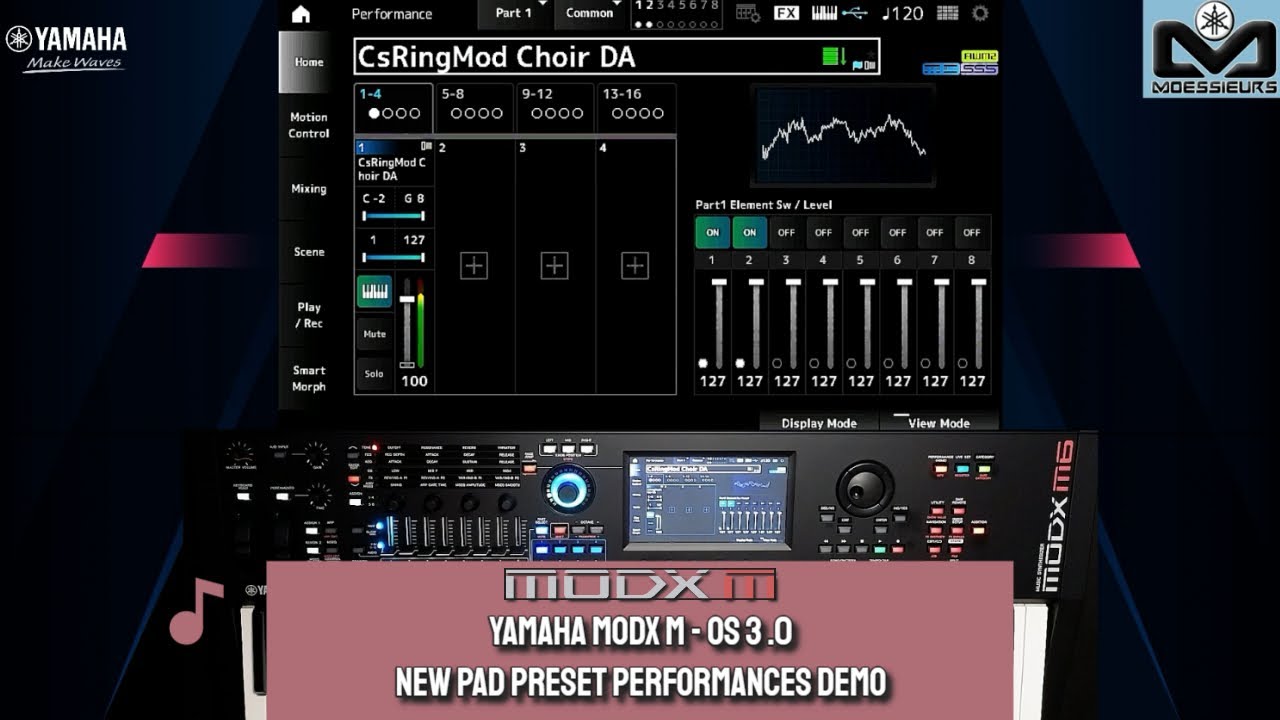This screenshot has width=1280, height=720.
Task: Click the Performance title label
Action: click(392, 14)
